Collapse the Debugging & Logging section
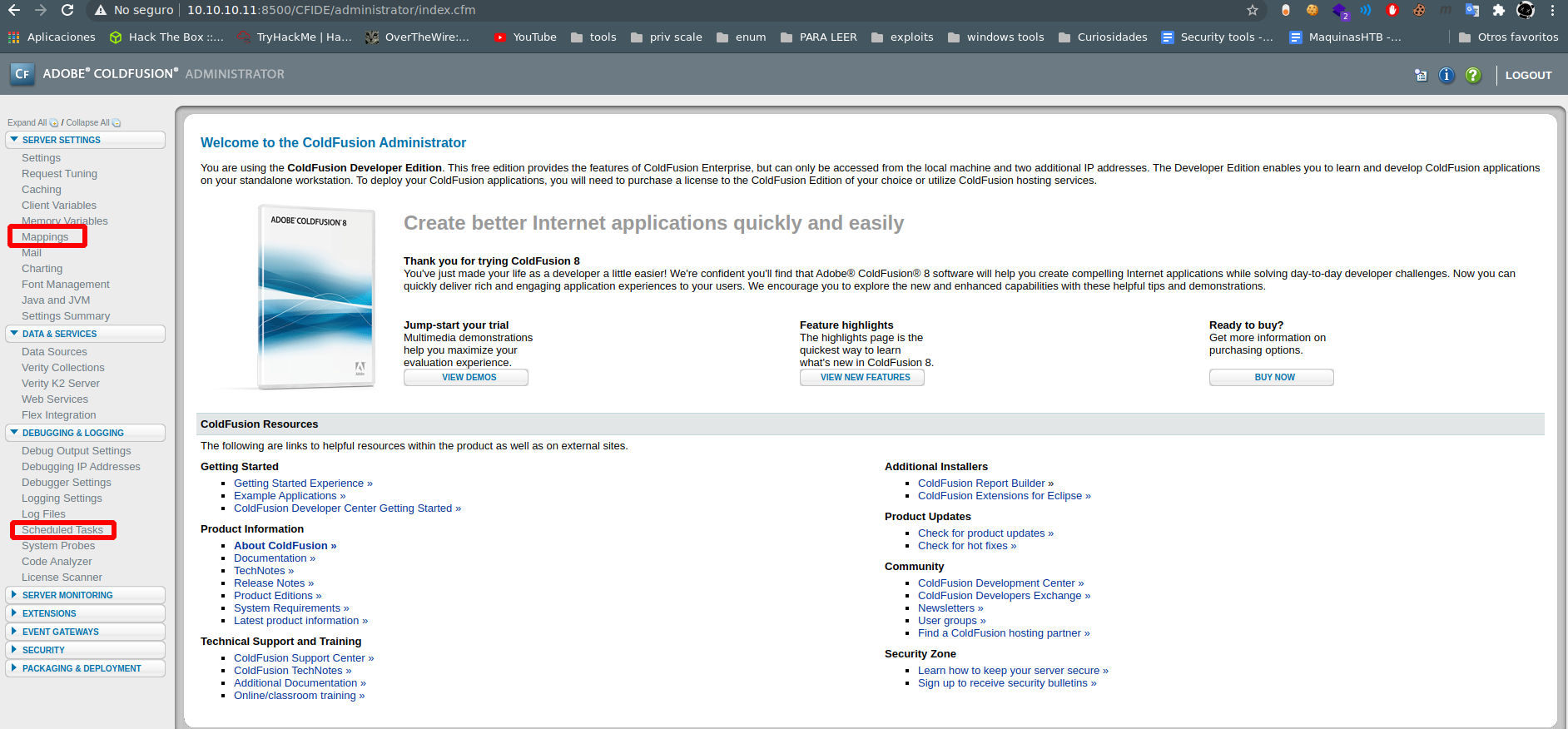The width and height of the screenshot is (1568, 729). pyautogui.click(x=85, y=433)
